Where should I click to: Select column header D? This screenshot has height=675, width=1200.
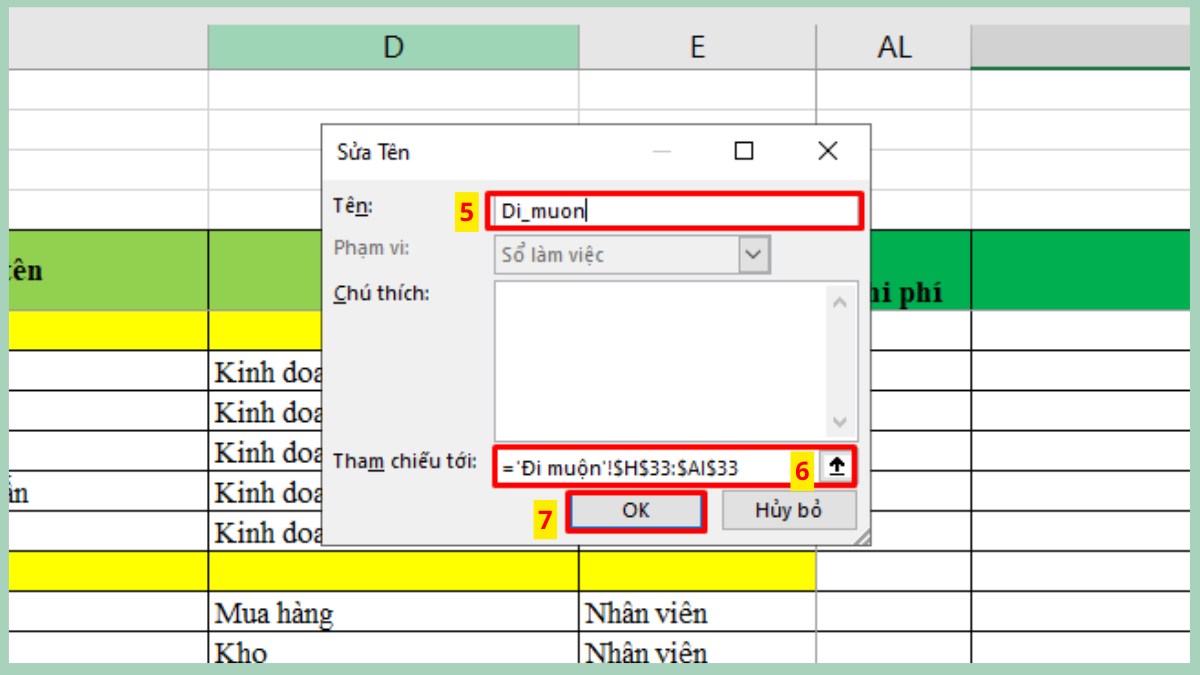coord(393,45)
